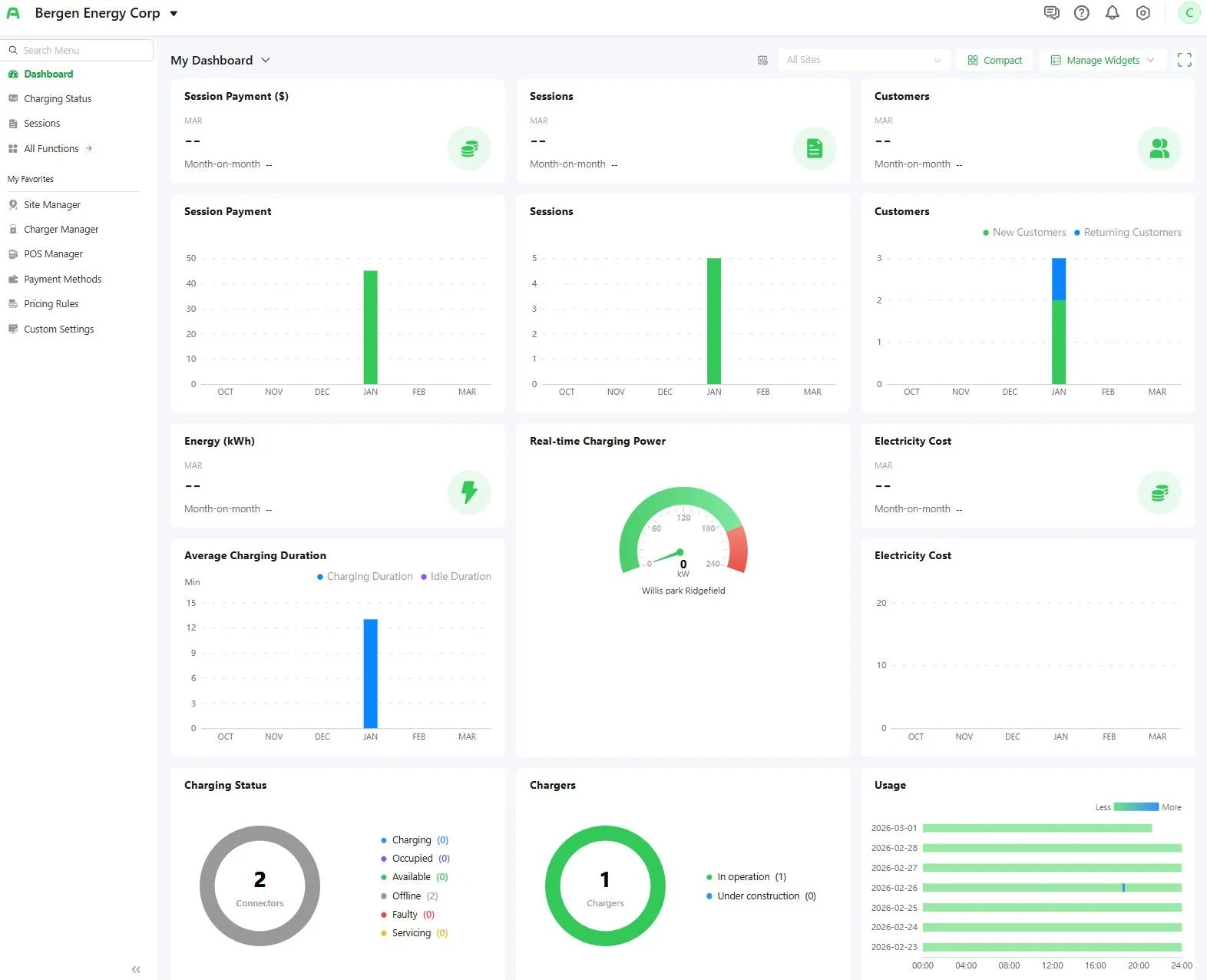1207x980 pixels.
Task: Toggle Returning Customers legend series
Action: [x=1127, y=232]
